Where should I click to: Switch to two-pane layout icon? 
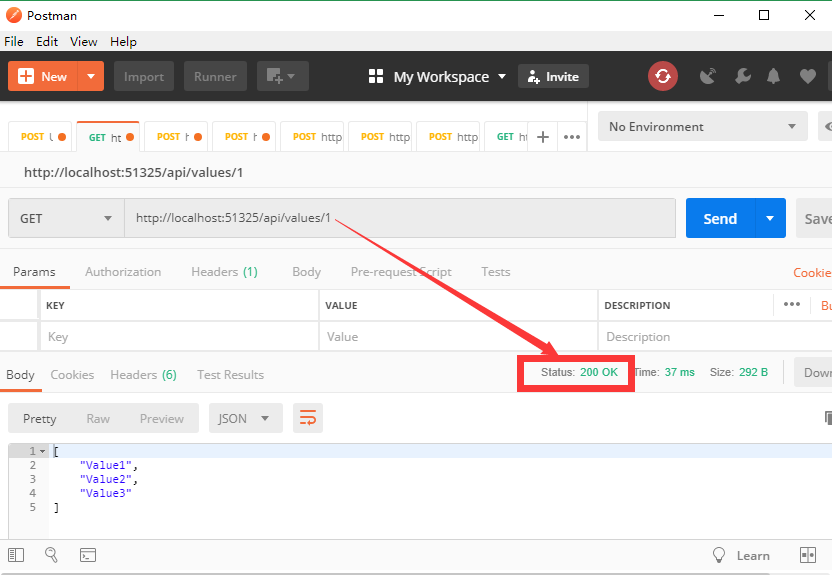click(808, 555)
